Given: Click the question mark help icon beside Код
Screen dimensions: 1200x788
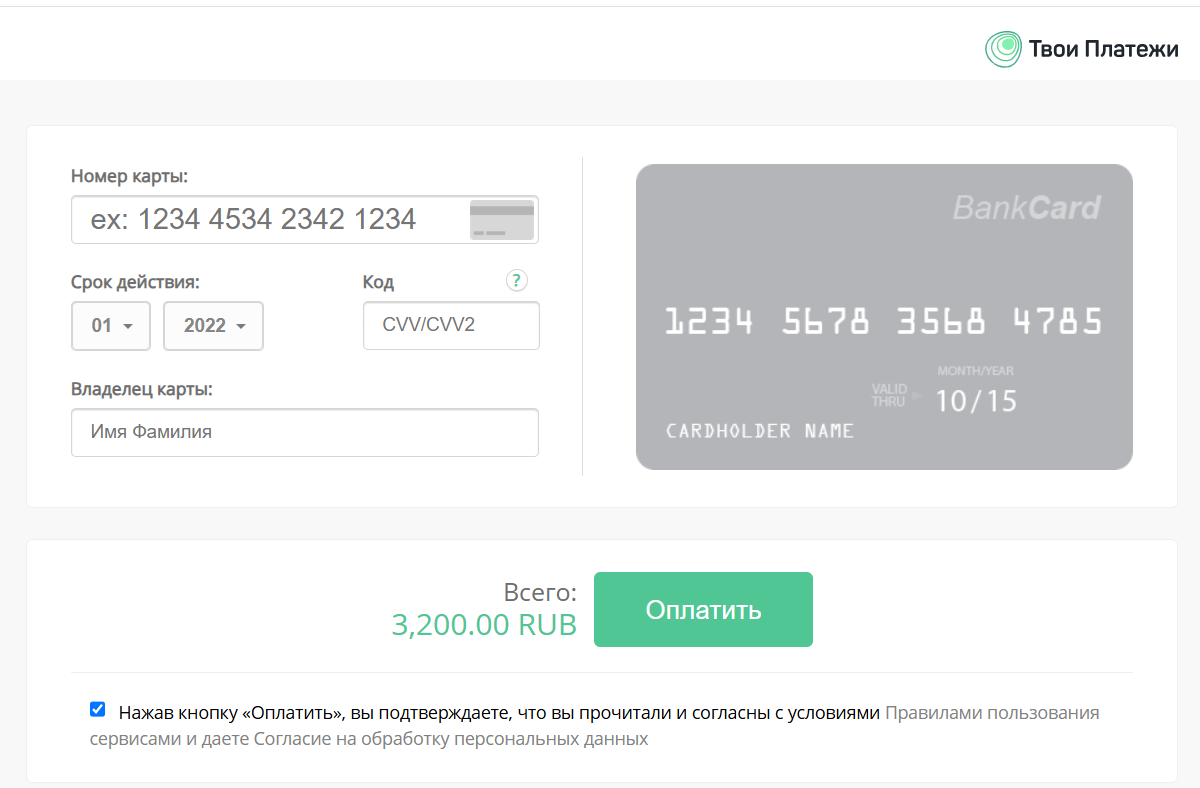Looking at the screenshot, I should click(x=516, y=280).
